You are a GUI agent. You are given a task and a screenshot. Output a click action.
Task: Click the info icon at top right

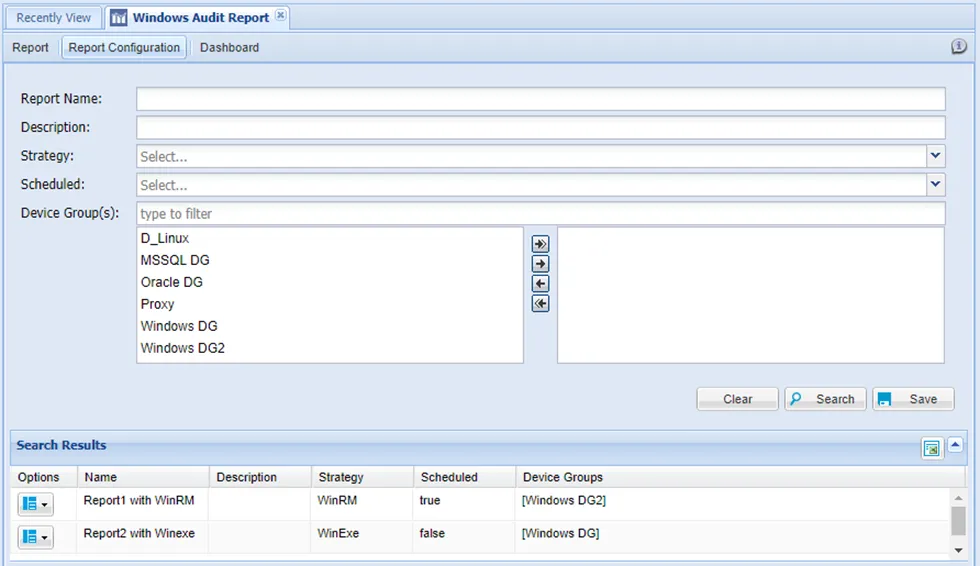coord(958,46)
